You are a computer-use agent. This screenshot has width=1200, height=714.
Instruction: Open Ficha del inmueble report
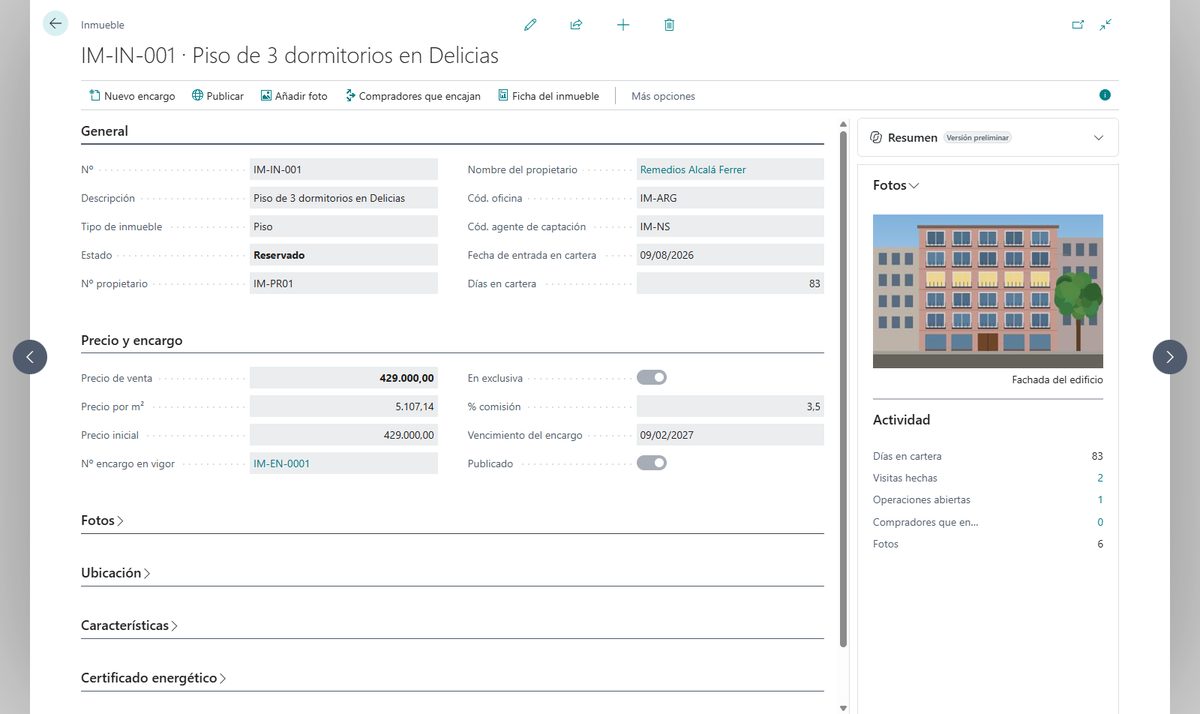[548, 96]
